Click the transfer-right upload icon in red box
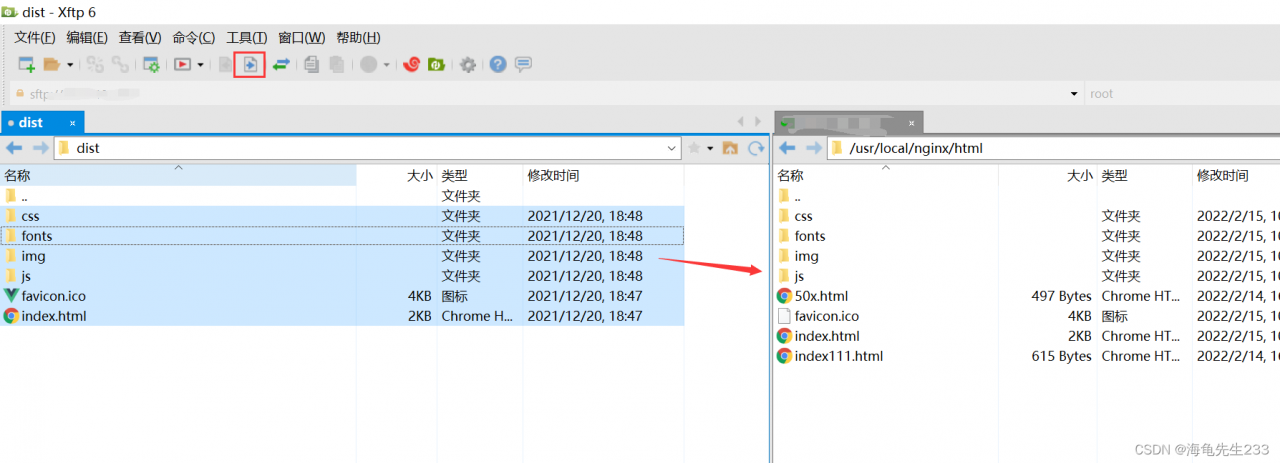This screenshot has height=463, width=1280. [250, 65]
